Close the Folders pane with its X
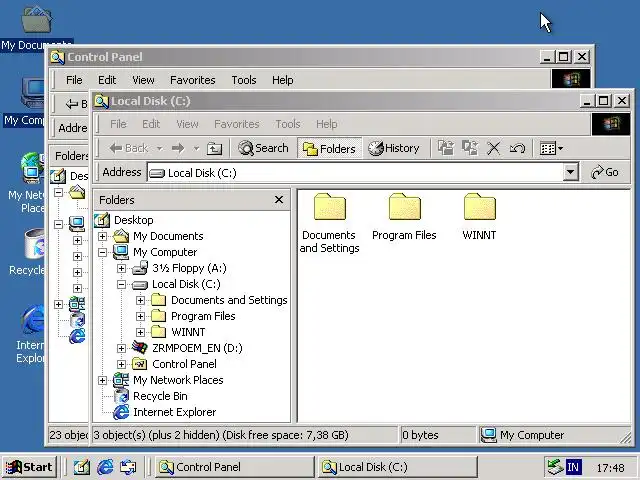This screenshot has width=640, height=480. [x=279, y=200]
